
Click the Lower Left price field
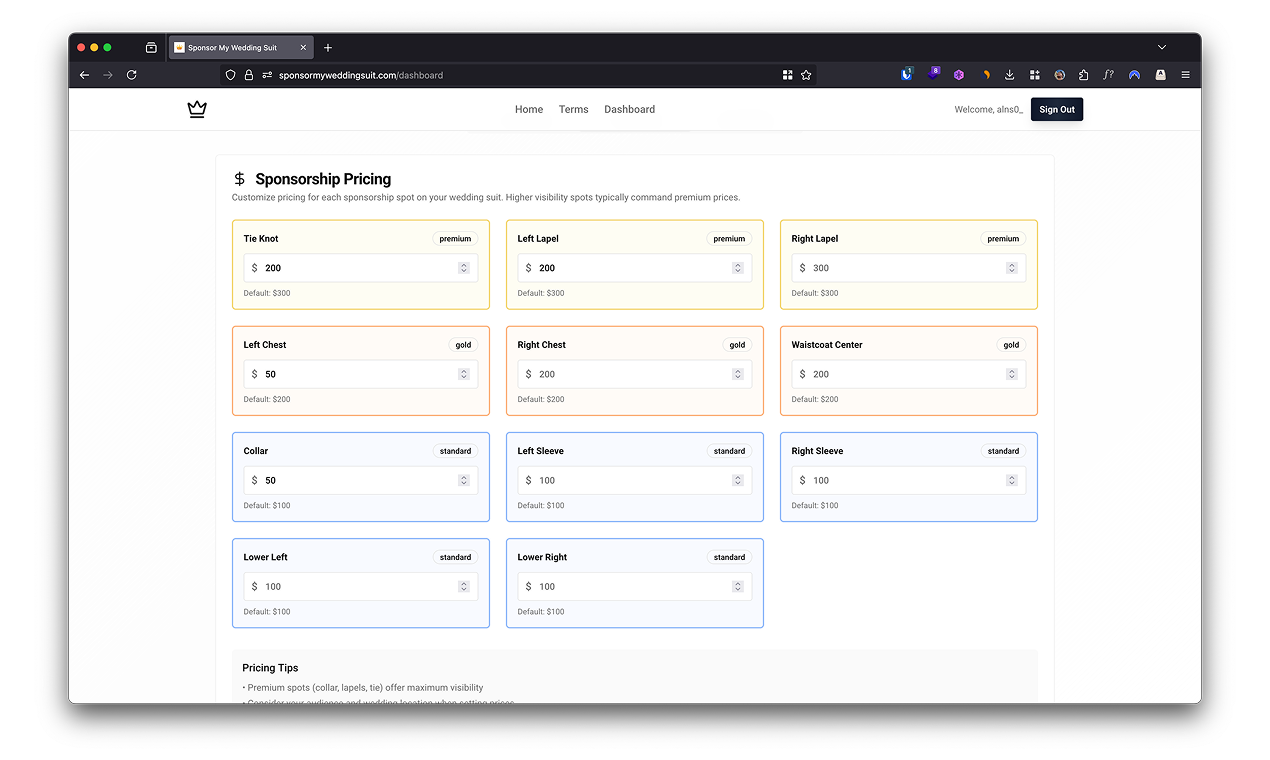[x=361, y=586]
